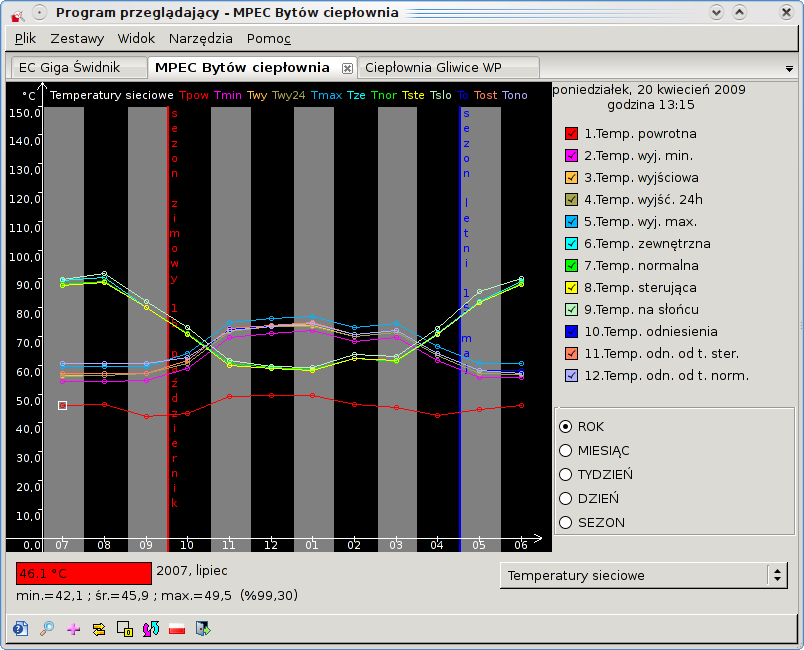This screenshot has width=804, height=650.
Task: Close the MPEC Bytów ciepłownia tab
Action: coord(347,68)
